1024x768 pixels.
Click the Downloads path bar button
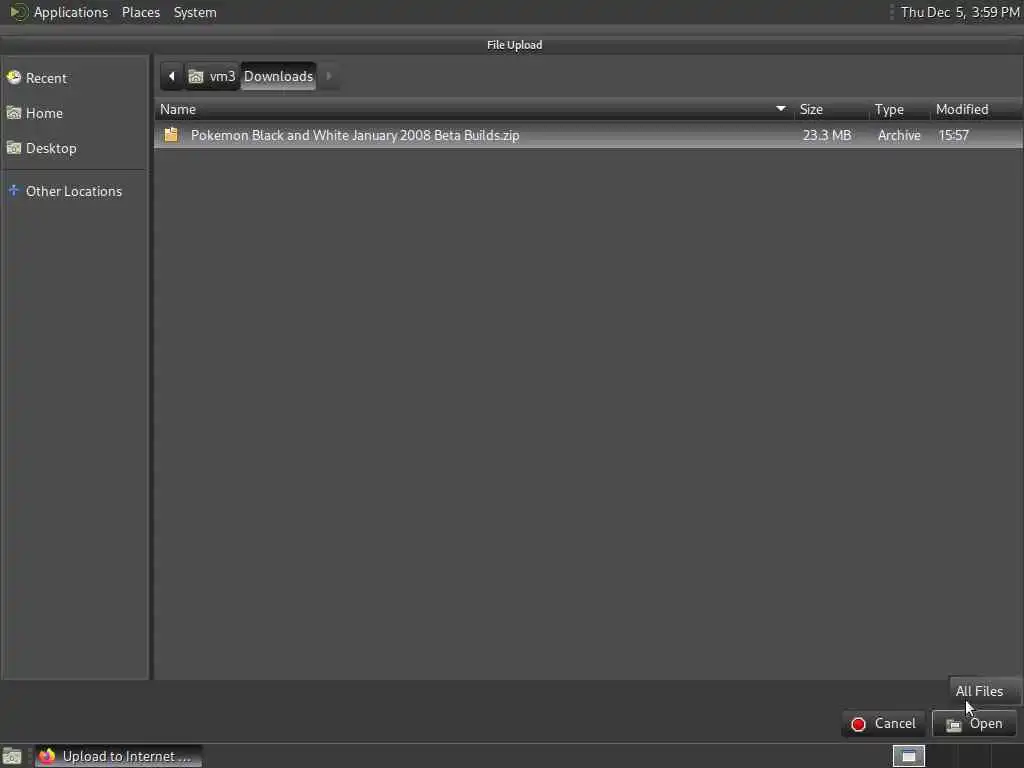[x=278, y=76]
